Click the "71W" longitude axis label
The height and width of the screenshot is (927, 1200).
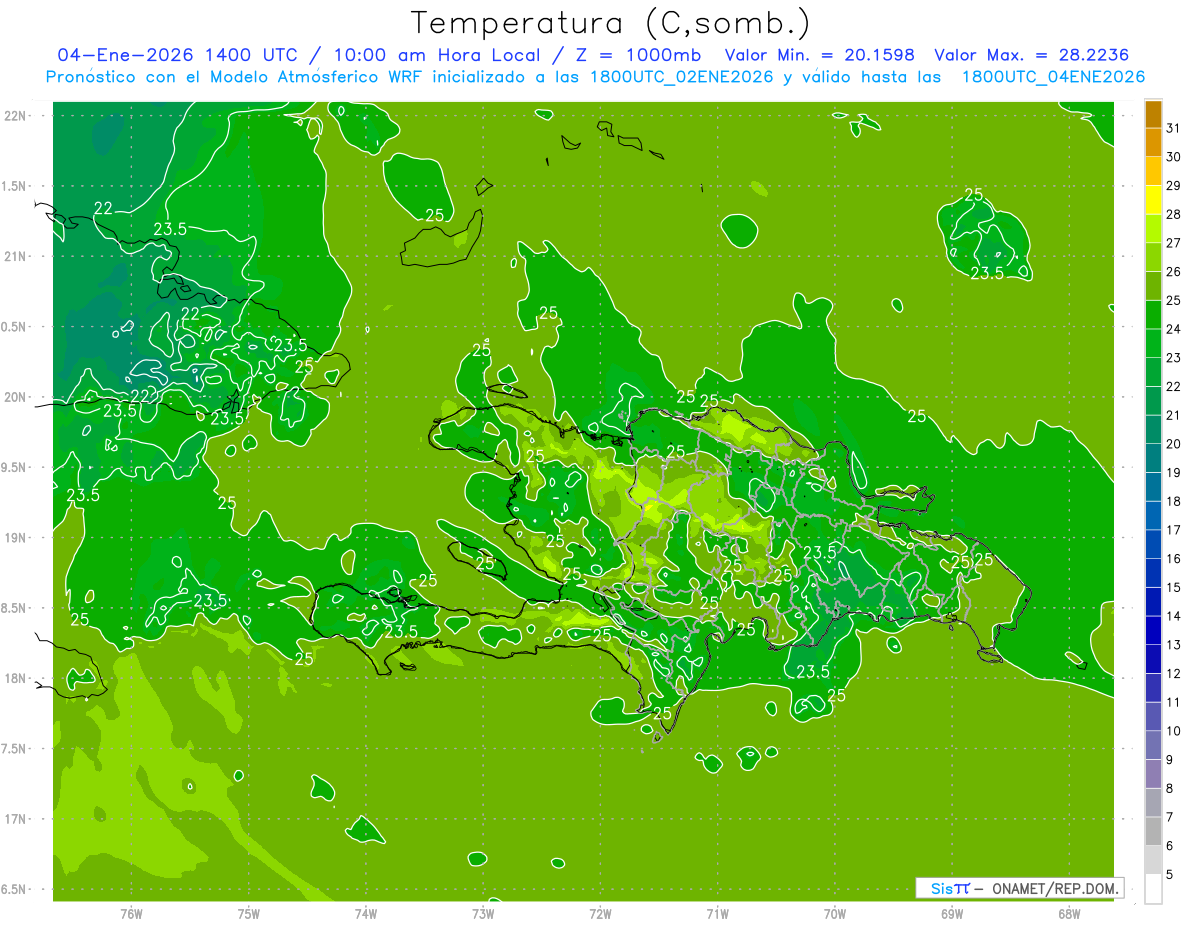tap(717, 914)
